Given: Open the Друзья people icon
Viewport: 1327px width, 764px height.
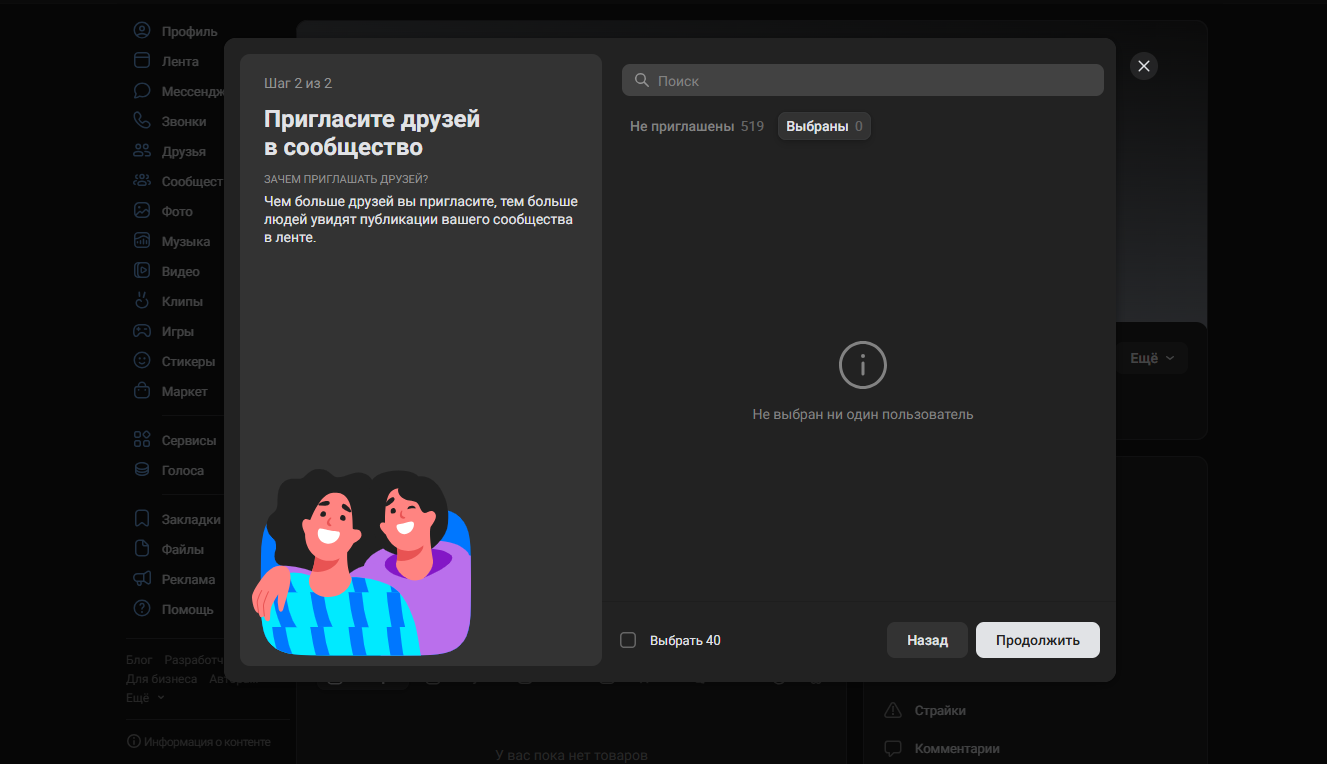Looking at the screenshot, I should click(142, 151).
